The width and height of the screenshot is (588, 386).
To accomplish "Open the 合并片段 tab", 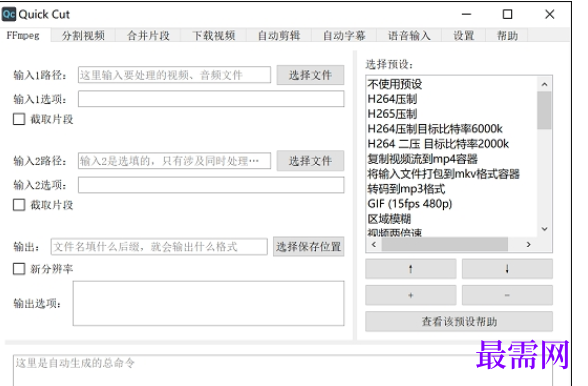I will 148,36.
